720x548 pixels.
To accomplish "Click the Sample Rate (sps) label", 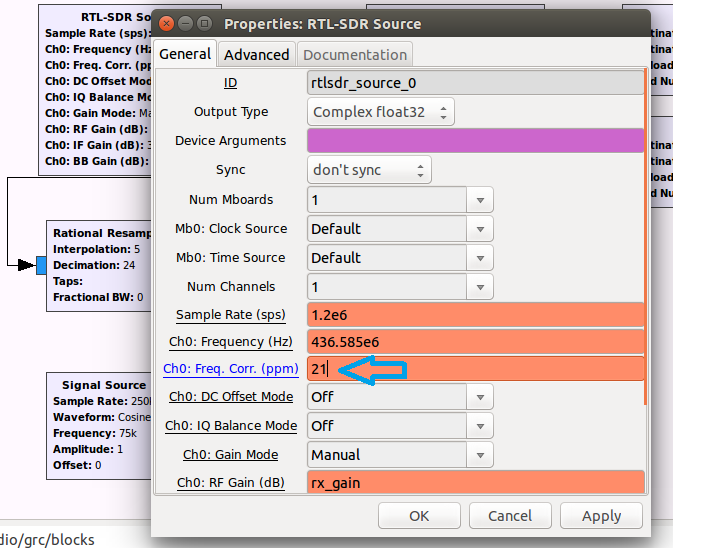I will point(231,315).
